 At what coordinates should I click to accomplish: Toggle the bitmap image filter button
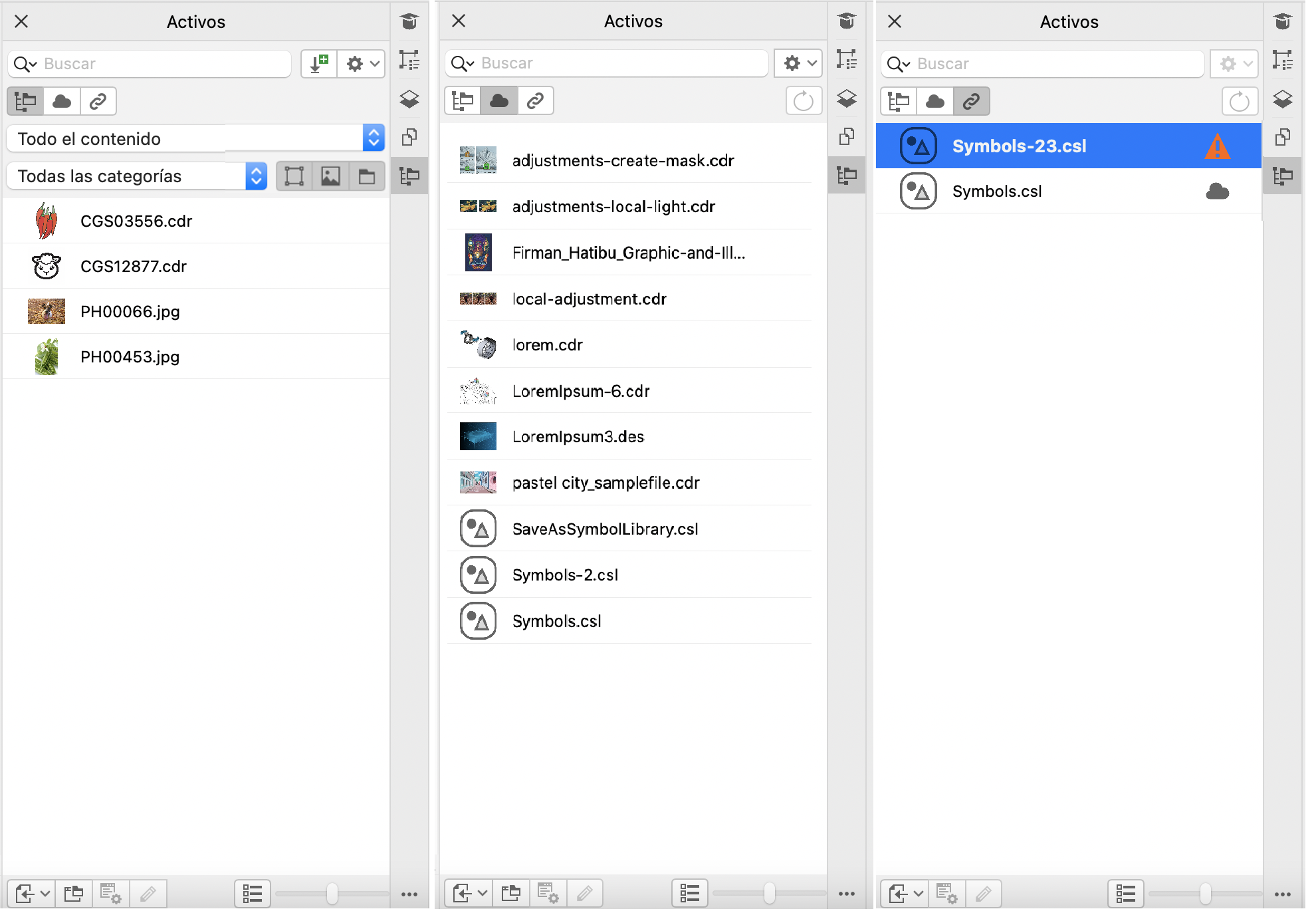[330, 176]
